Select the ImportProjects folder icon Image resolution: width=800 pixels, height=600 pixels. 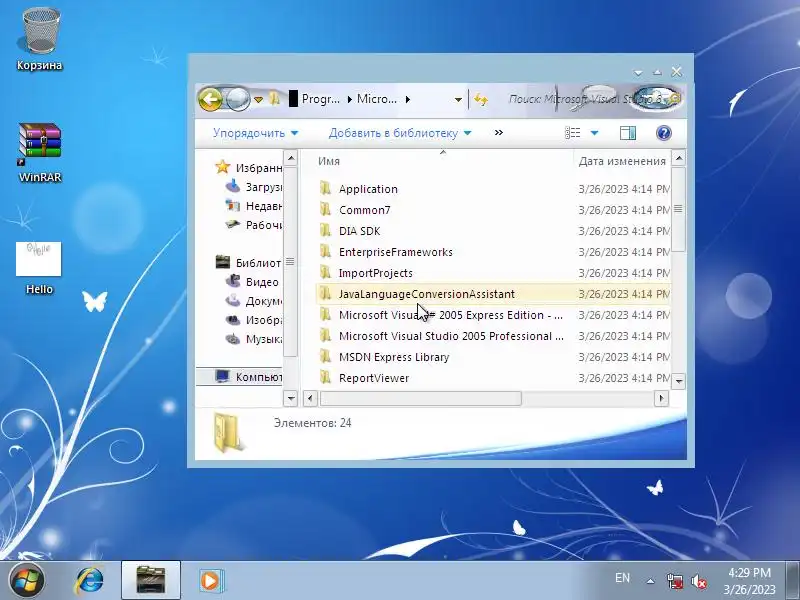[x=326, y=273]
